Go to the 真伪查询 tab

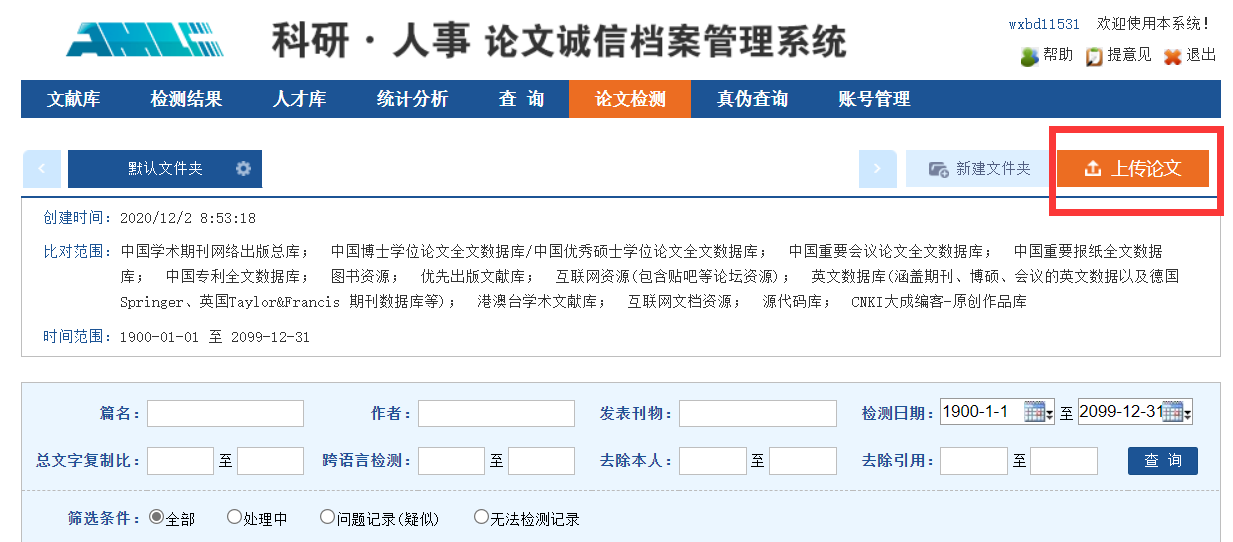(x=752, y=99)
